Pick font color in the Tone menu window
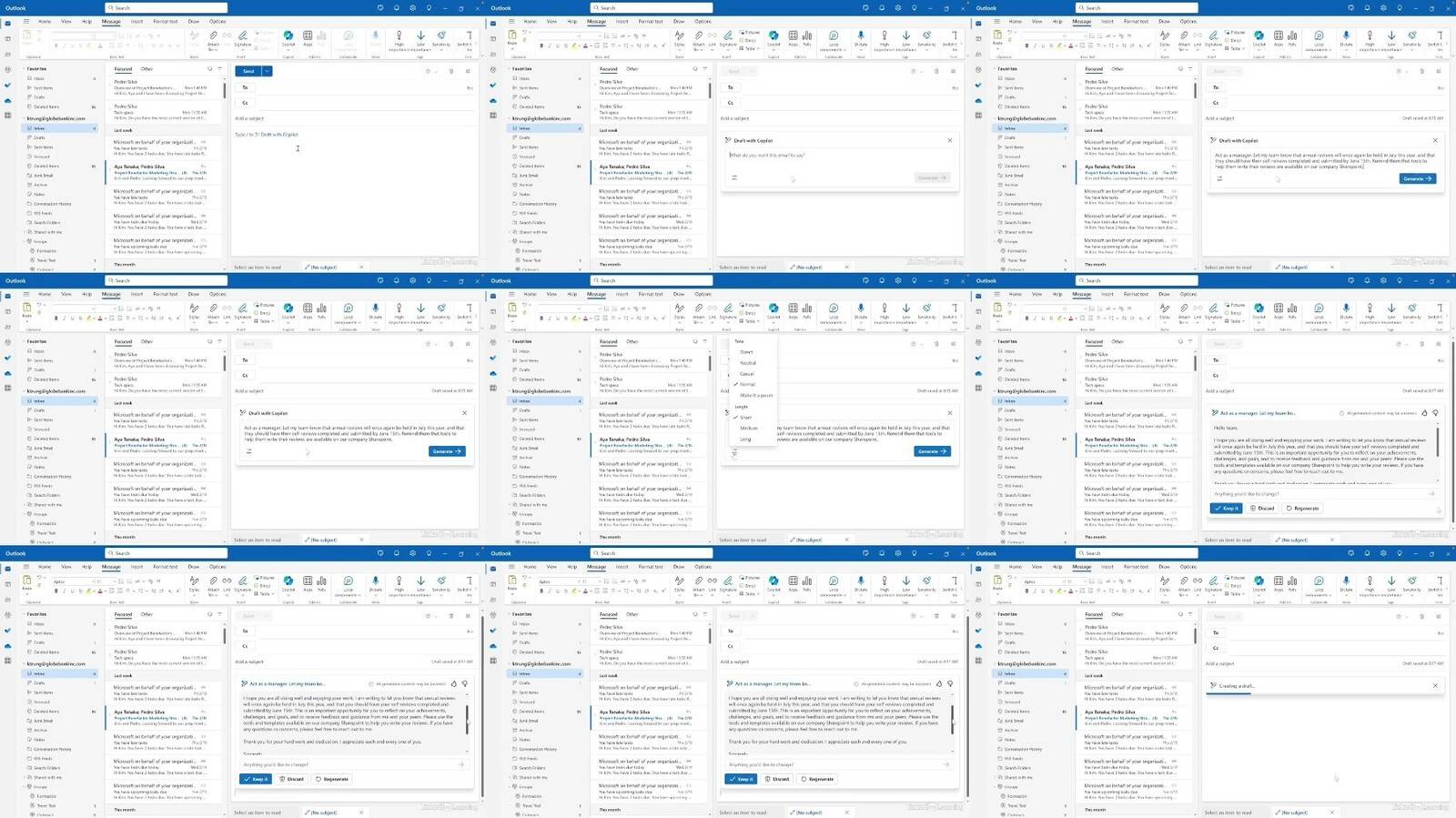Viewport: 1456px width, 818px height. (584, 318)
